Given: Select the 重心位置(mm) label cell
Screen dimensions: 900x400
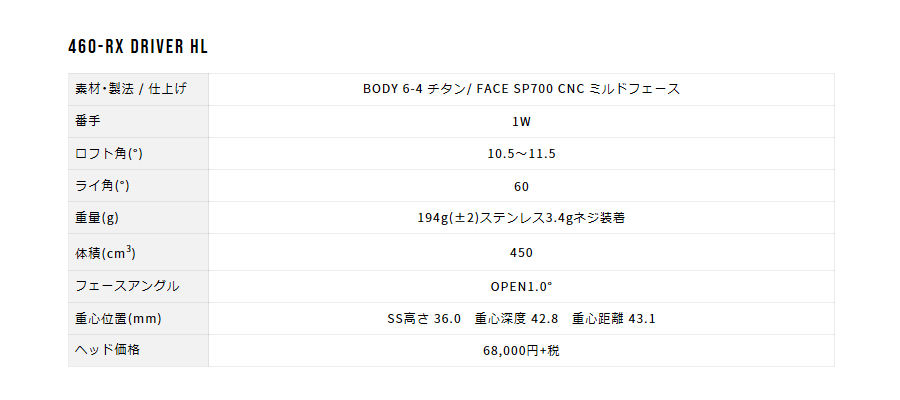Looking at the screenshot, I should (x=138, y=319).
